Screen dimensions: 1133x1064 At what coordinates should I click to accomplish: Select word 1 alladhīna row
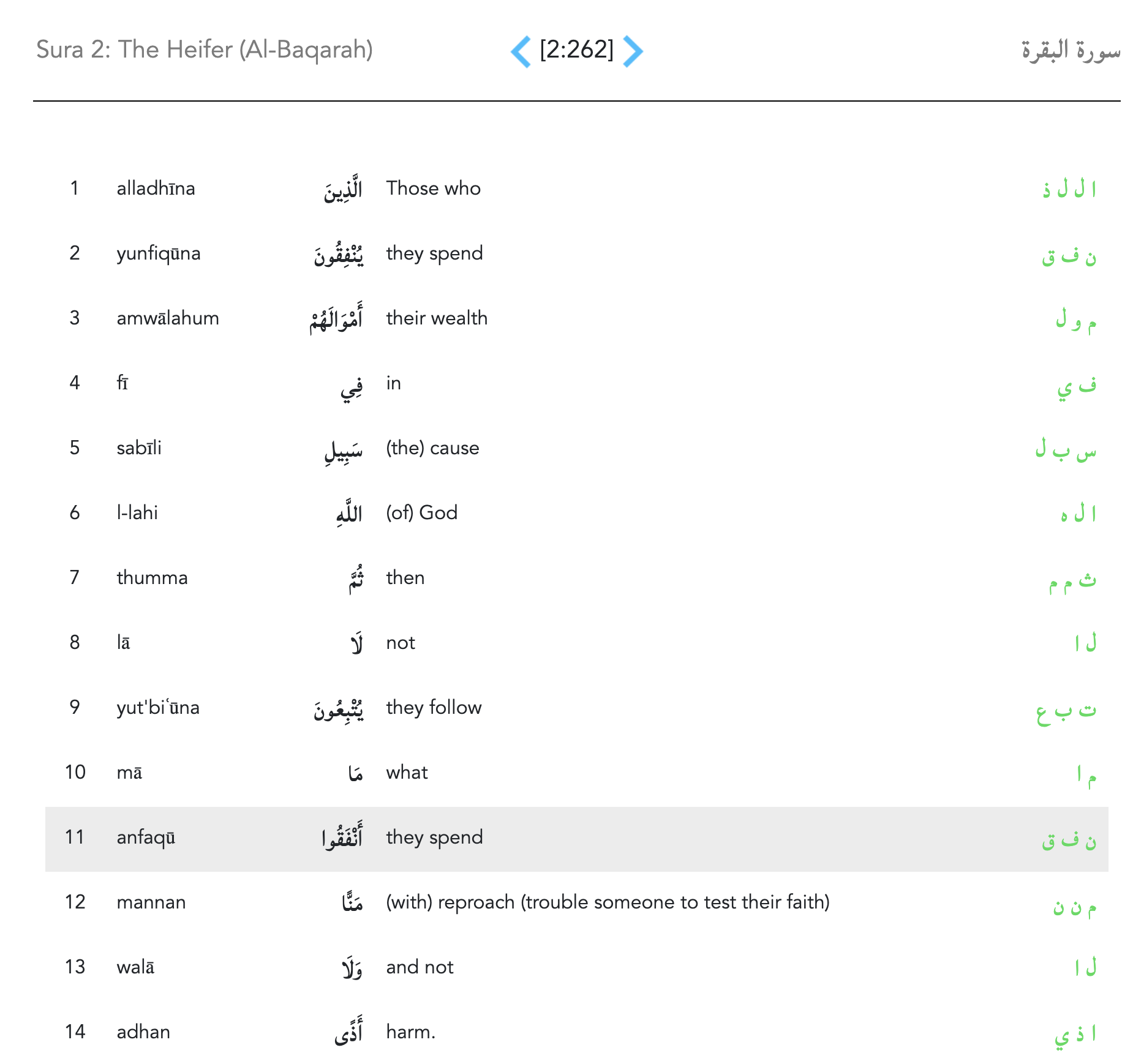coord(156,189)
